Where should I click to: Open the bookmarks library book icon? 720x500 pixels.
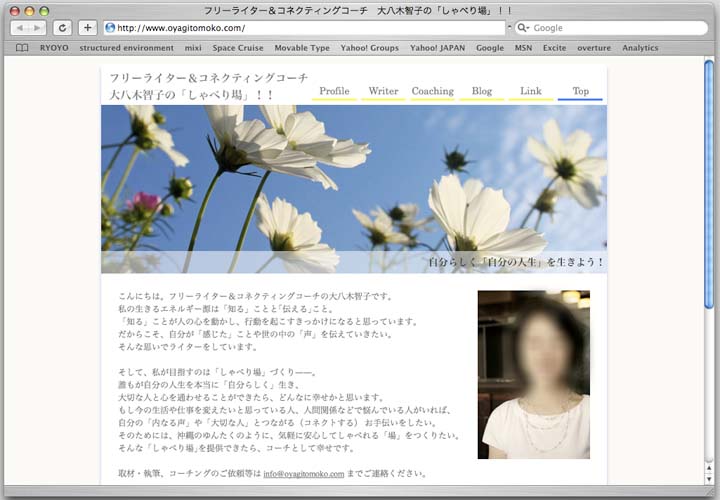click(22, 48)
